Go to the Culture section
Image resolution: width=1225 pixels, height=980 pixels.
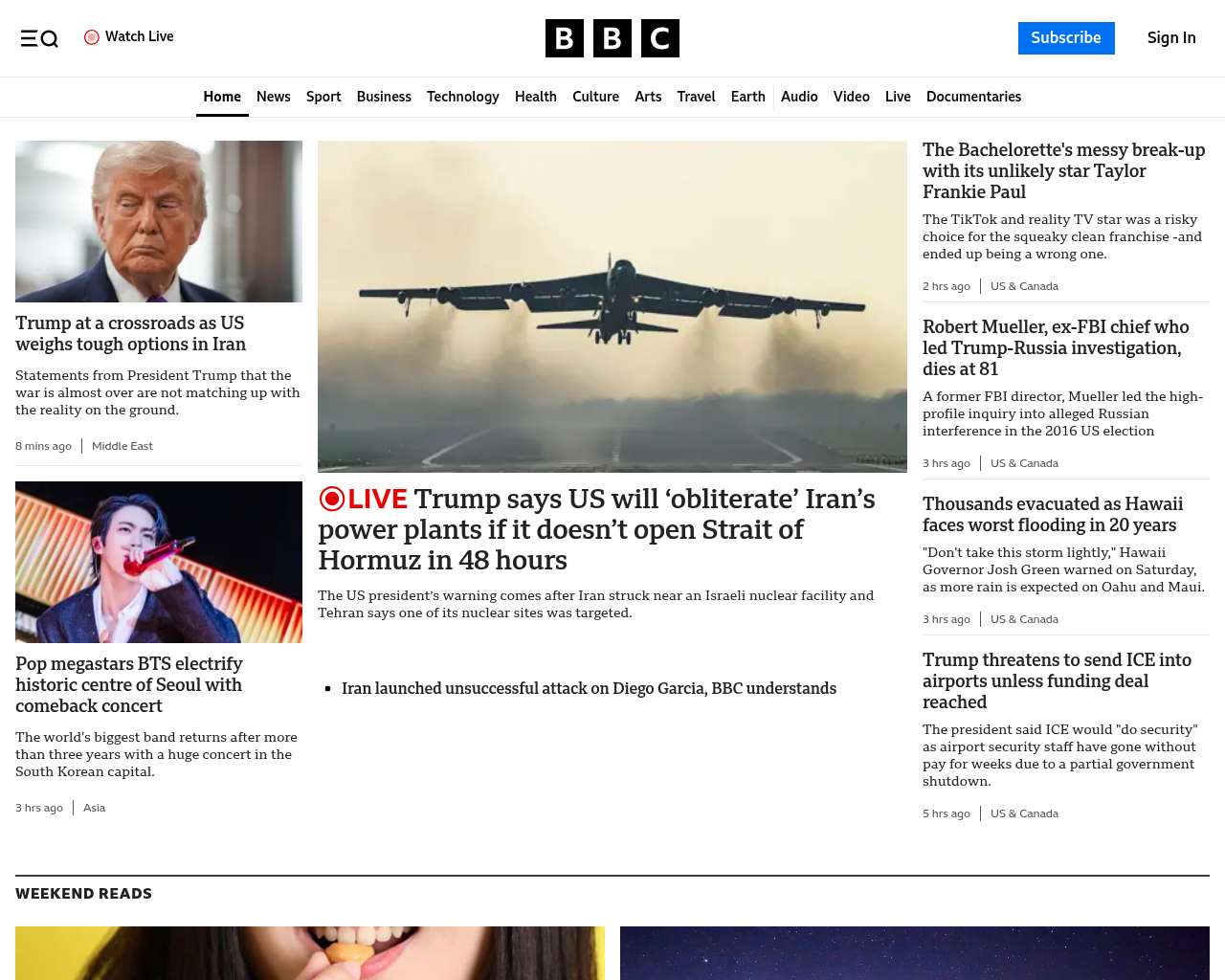tap(595, 97)
